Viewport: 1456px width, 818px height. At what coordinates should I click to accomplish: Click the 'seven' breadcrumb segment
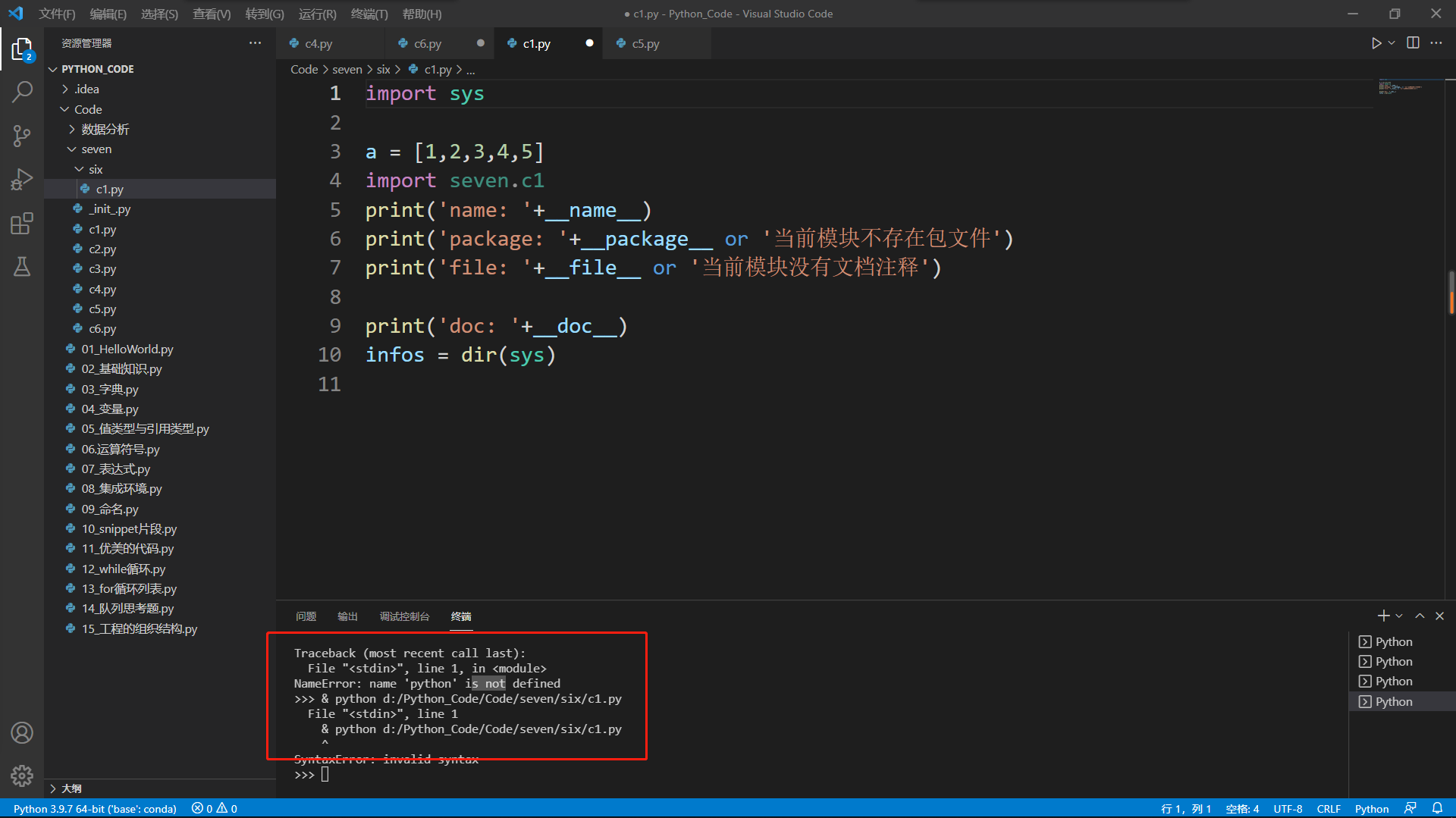click(x=347, y=69)
